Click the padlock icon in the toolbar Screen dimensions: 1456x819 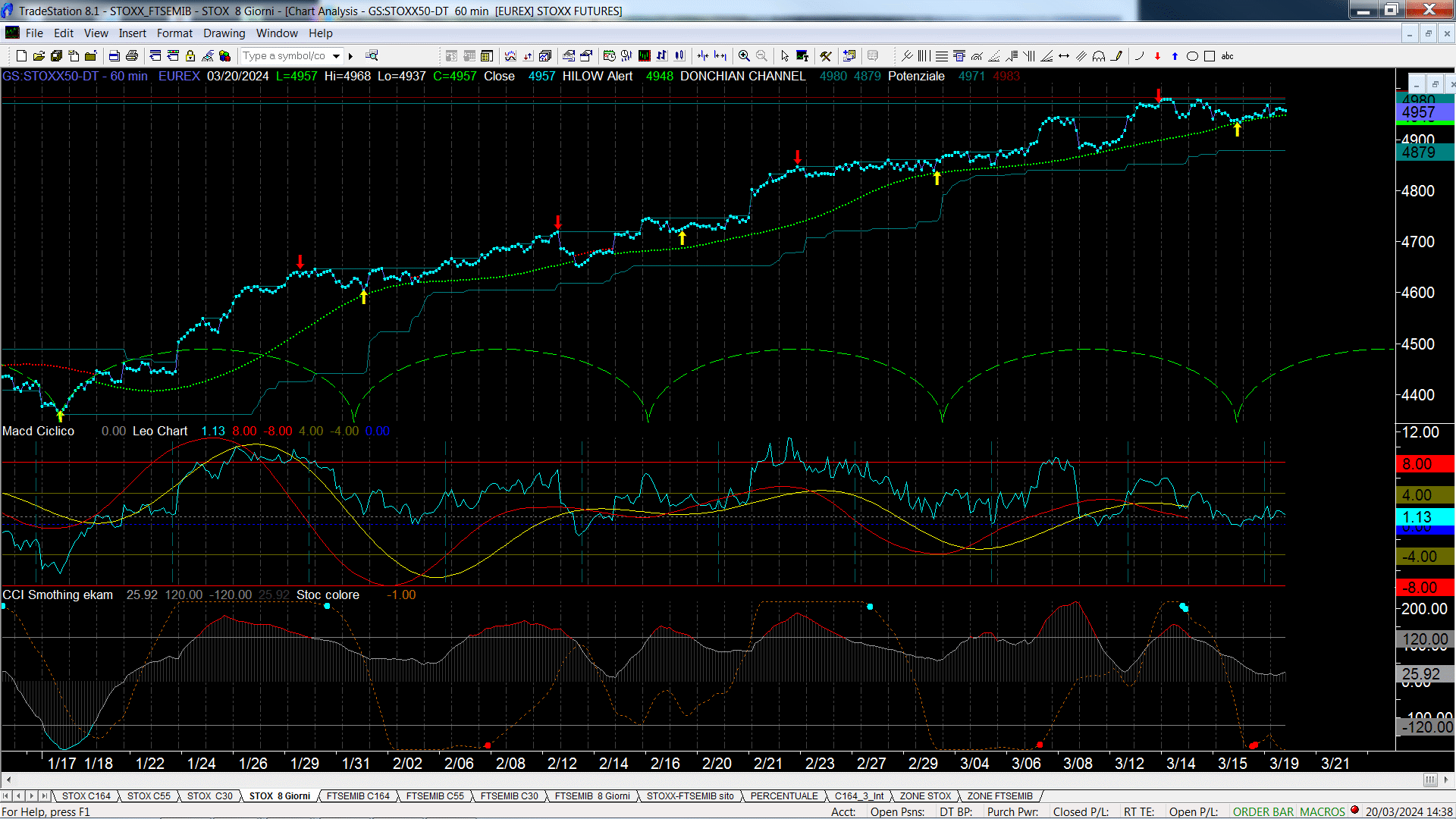tap(190, 56)
